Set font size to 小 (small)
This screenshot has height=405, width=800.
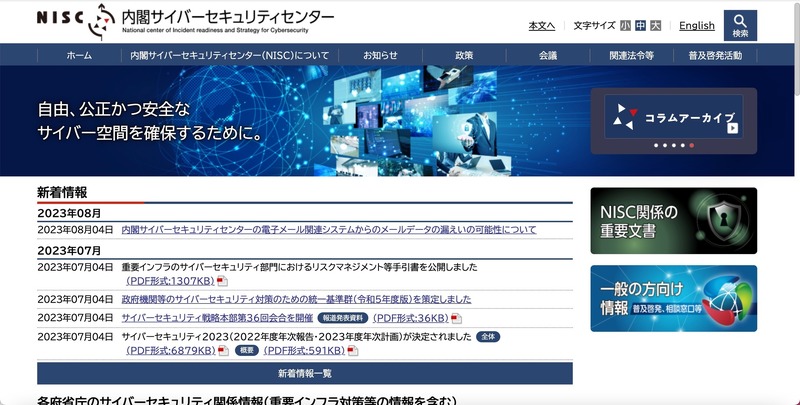click(625, 26)
